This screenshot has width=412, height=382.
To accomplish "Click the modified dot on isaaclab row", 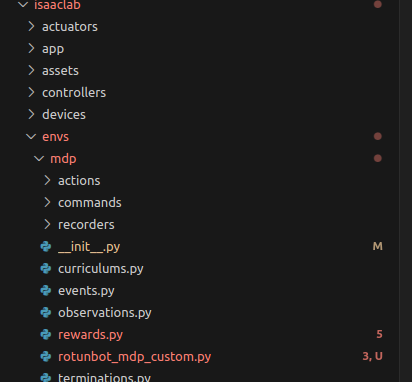I will [x=377, y=4].
